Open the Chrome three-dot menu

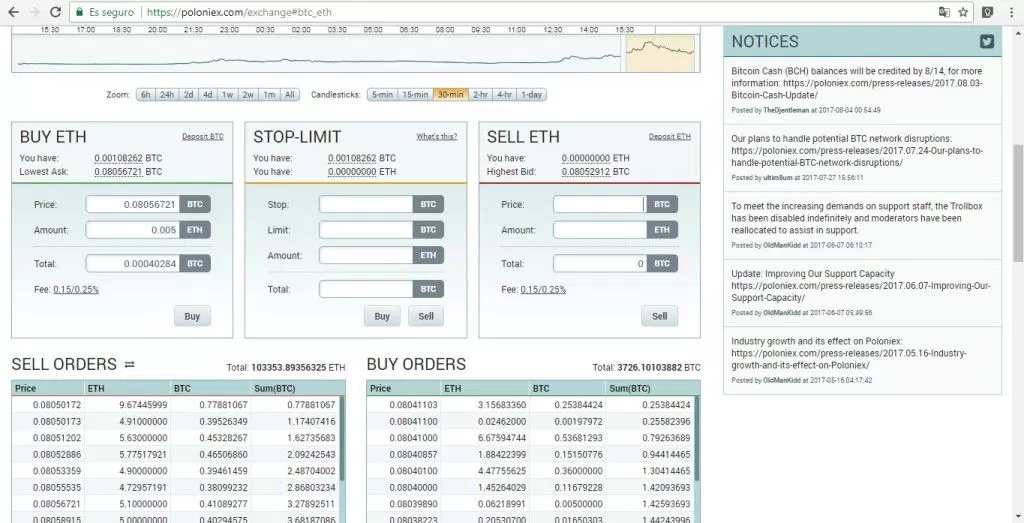pyautogui.click(x=1011, y=12)
